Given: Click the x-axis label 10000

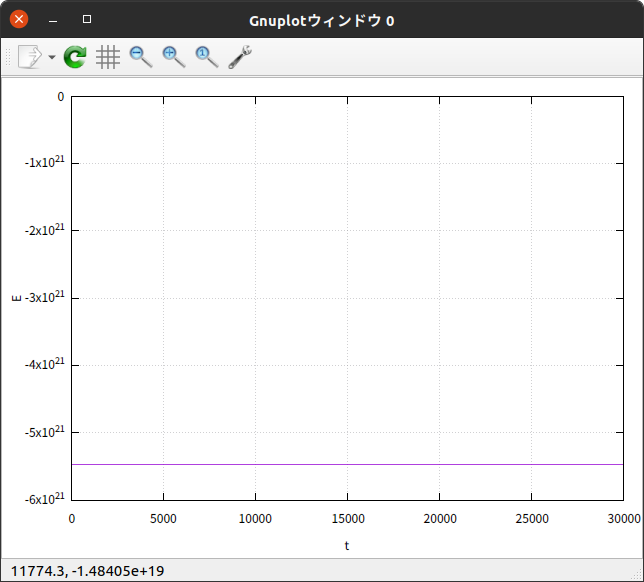Looking at the screenshot, I should (255, 519).
